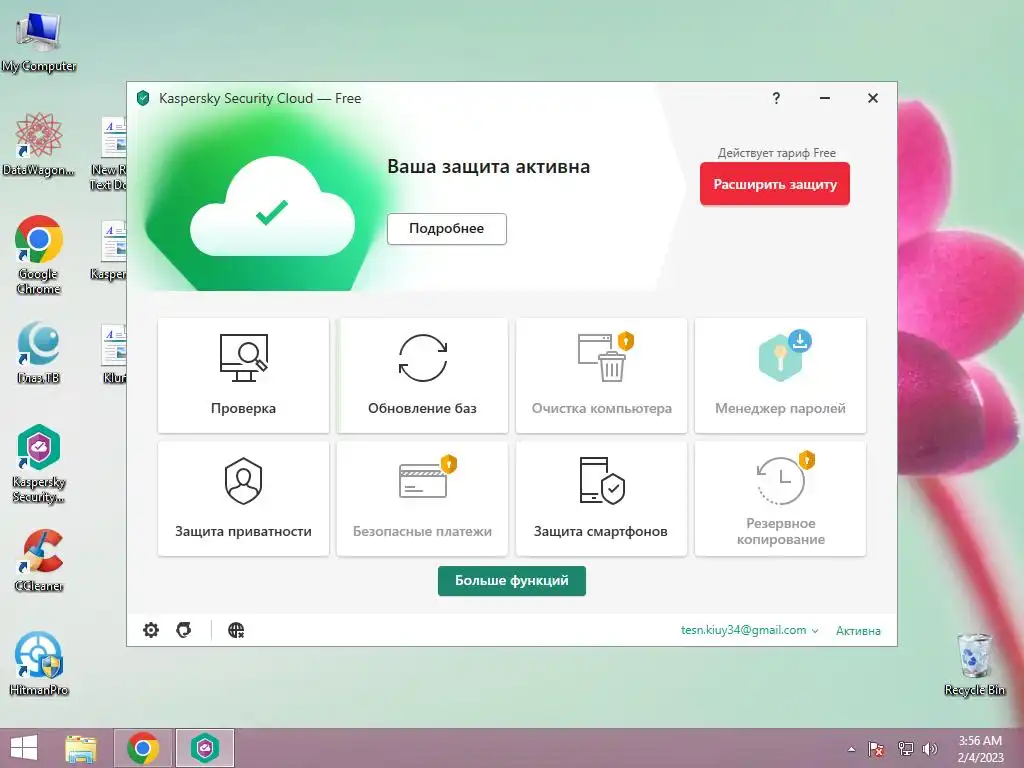Minimize the Kaspersky window
This screenshot has width=1024, height=768.
(825, 98)
